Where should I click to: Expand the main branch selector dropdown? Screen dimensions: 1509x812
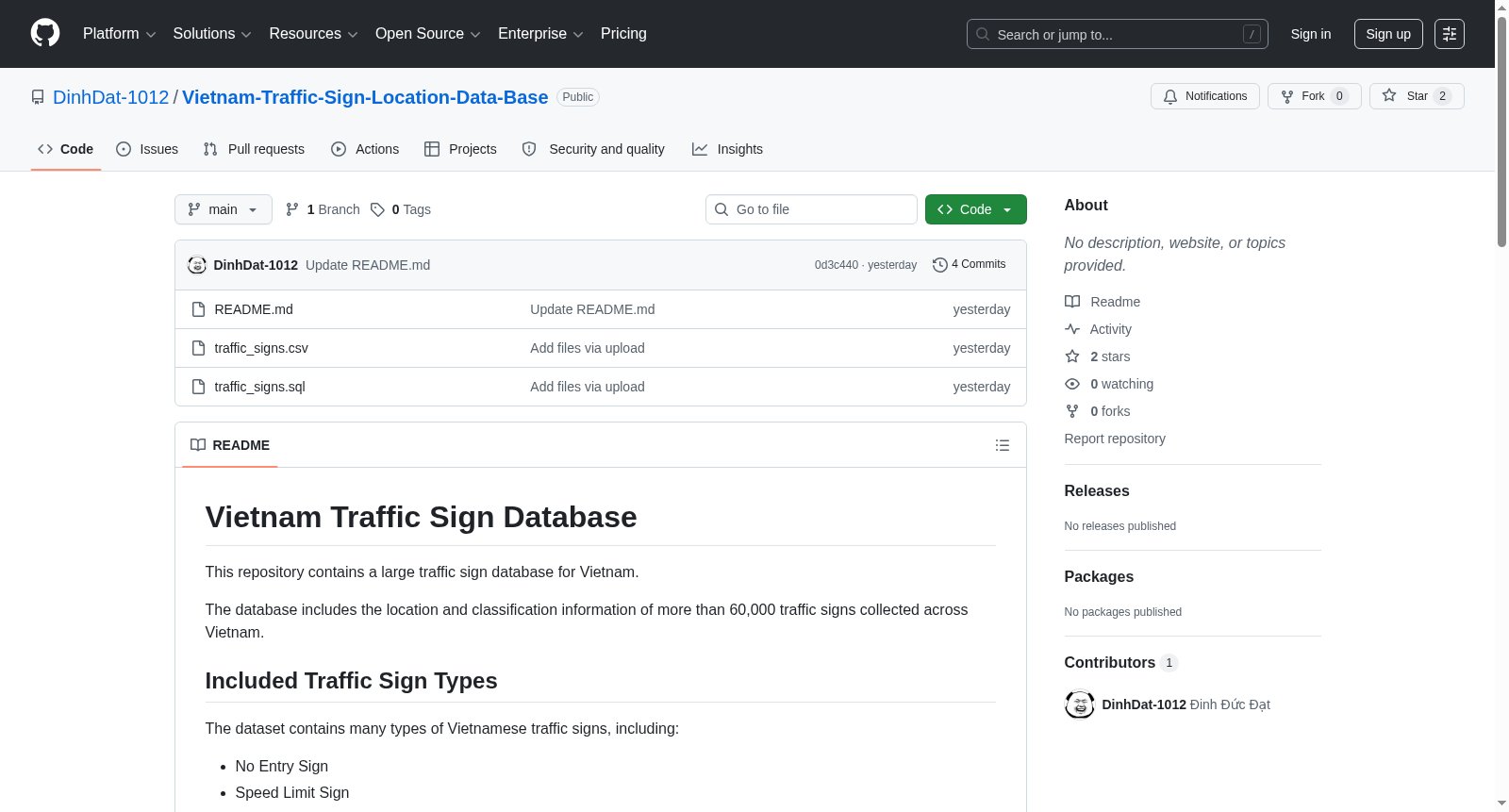point(223,209)
